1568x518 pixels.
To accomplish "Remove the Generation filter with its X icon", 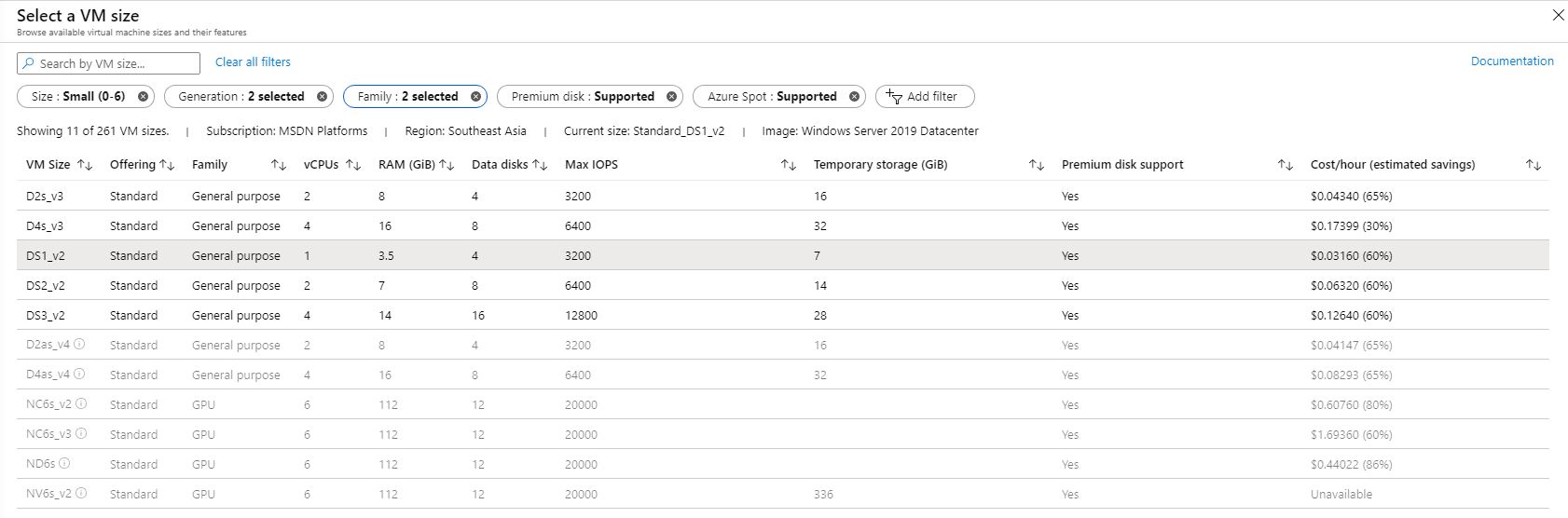I will (x=322, y=97).
